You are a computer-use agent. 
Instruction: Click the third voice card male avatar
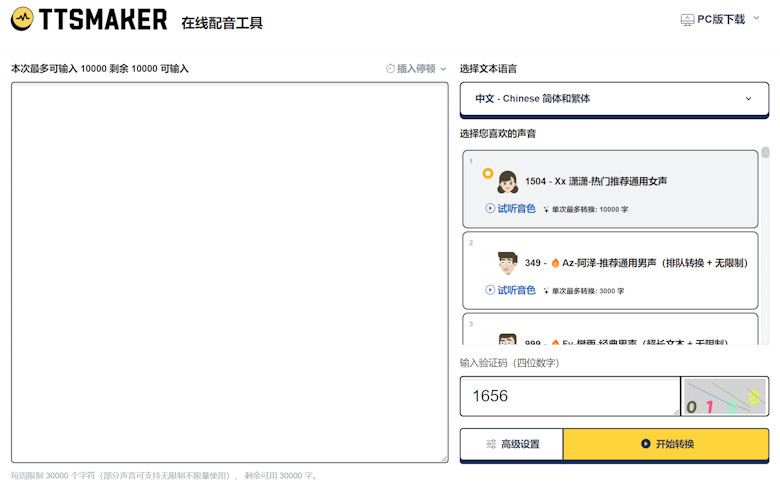[507, 339]
